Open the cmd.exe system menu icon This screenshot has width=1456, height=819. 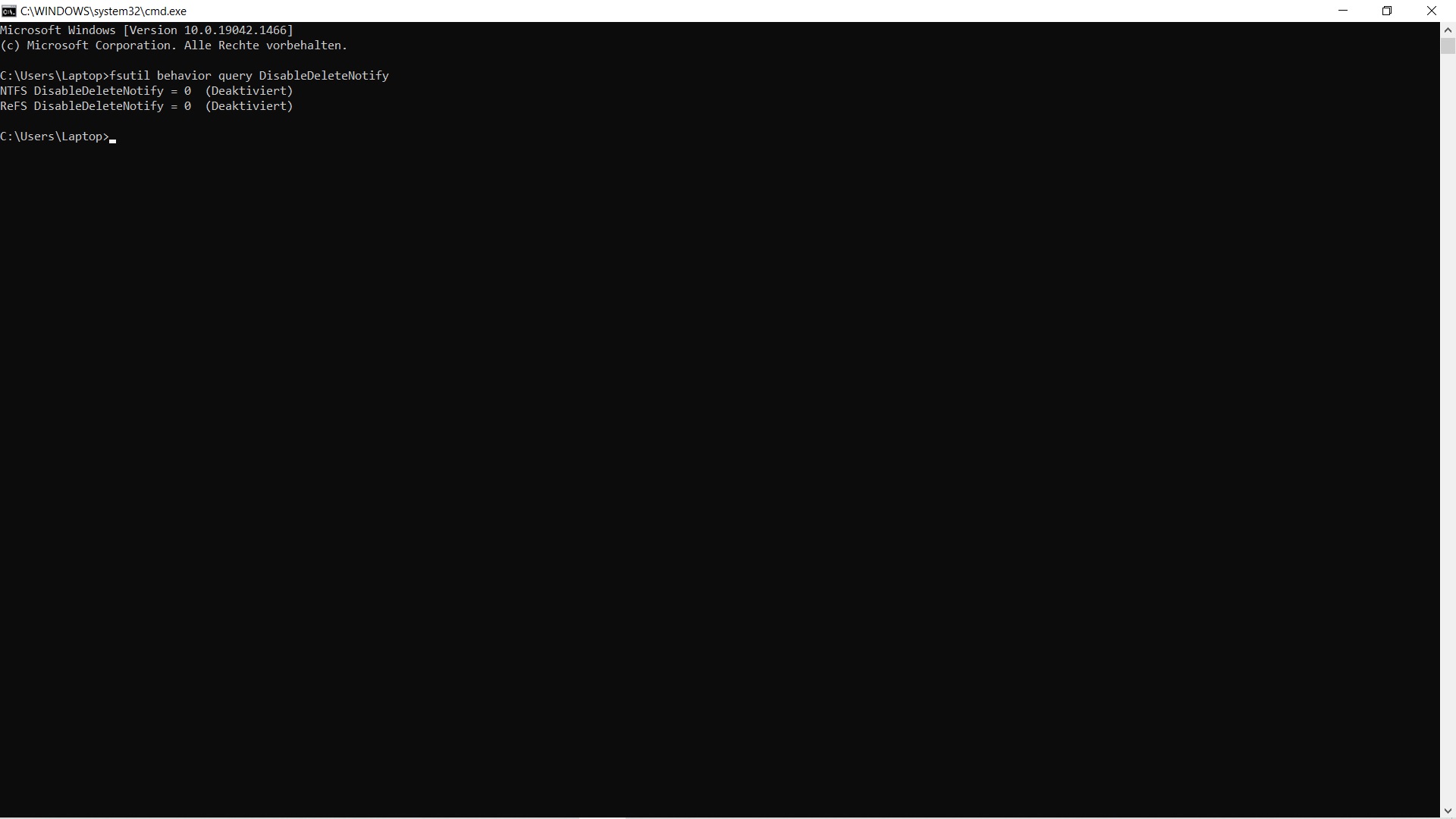pos(8,11)
